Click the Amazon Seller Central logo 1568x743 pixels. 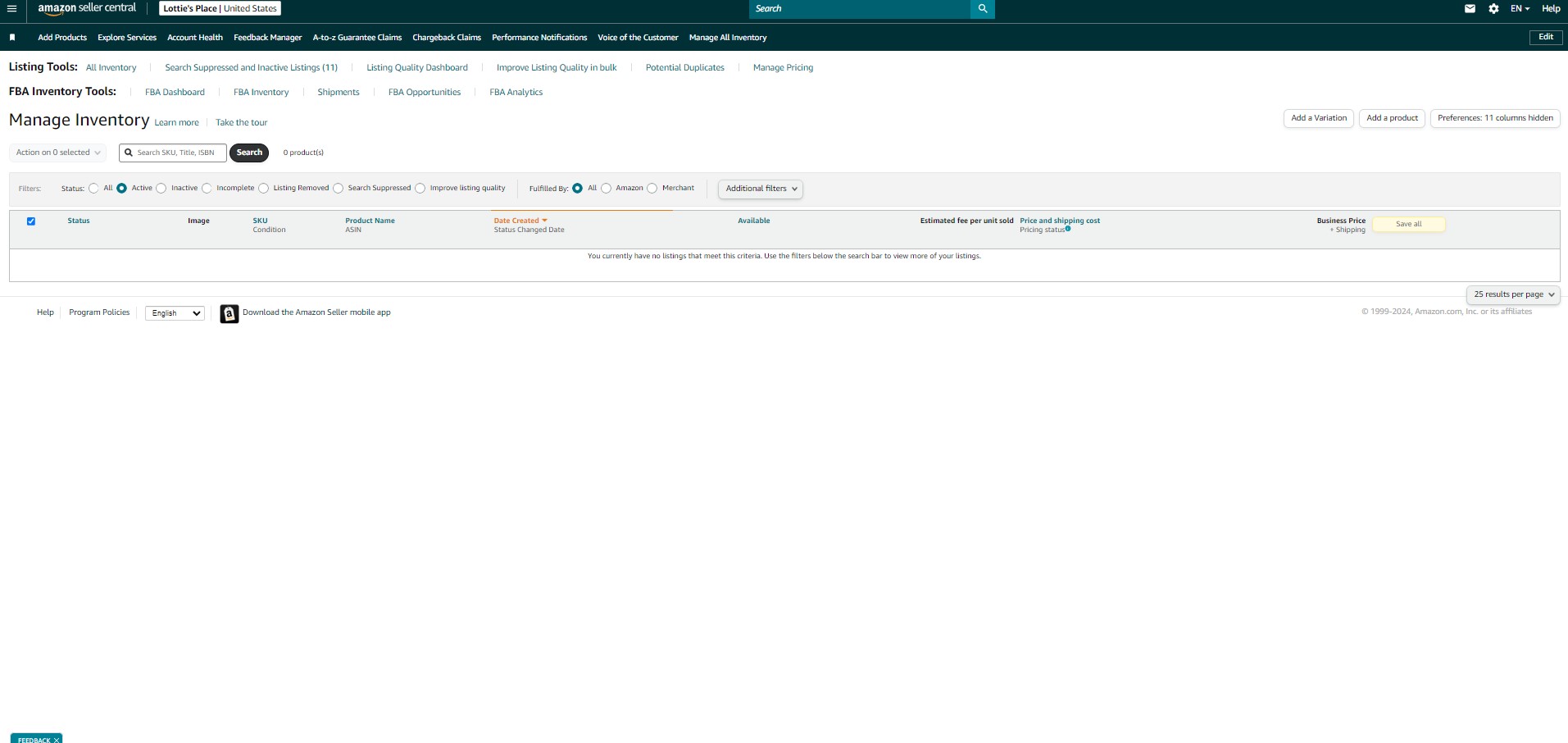point(87,8)
